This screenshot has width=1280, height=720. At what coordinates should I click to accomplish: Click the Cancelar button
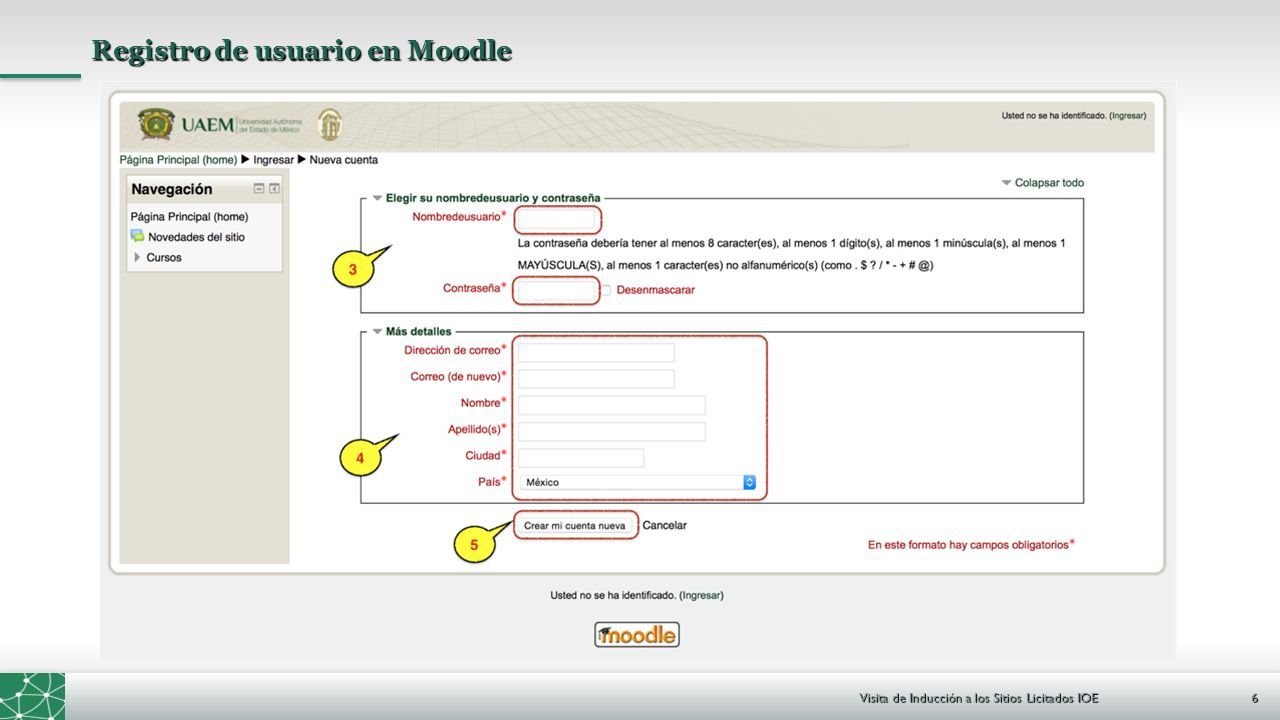pos(665,525)
